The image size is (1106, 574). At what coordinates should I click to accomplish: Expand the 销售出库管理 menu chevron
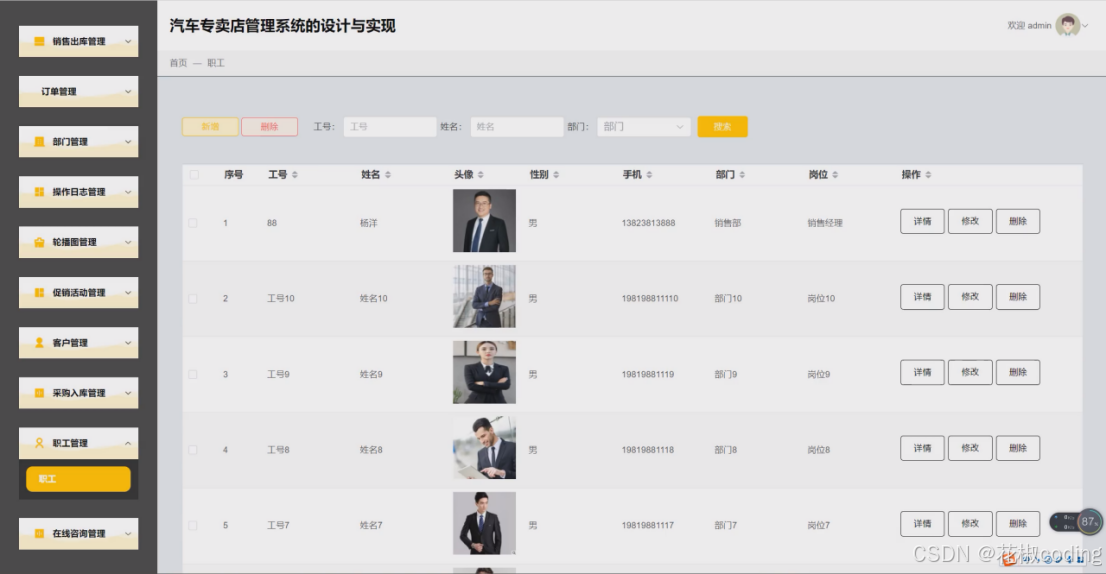(x=128, y=42)
